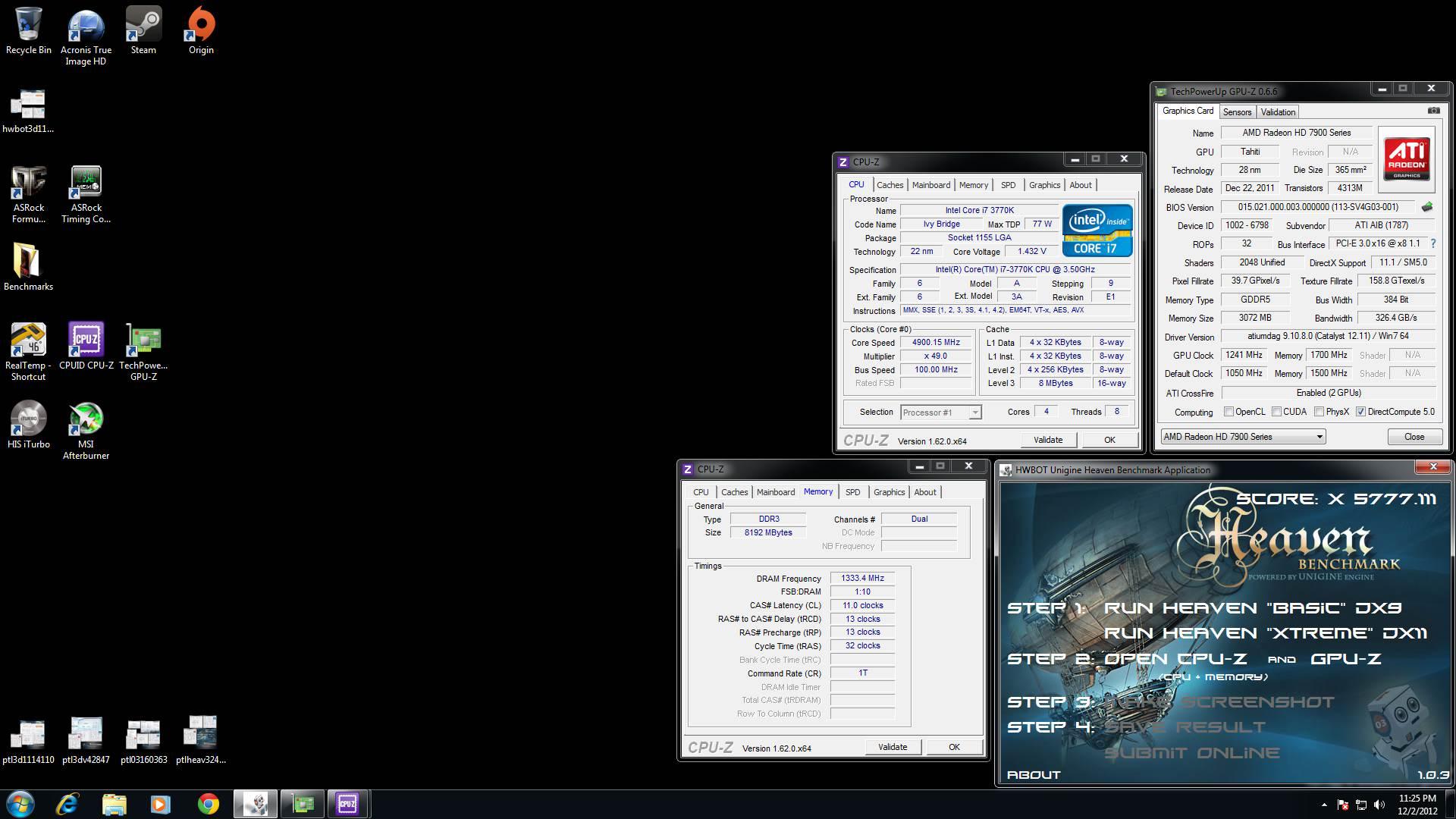Click the Close button in GPU-Z
The image size is (1456, 819).
(x=1414, y=437)
